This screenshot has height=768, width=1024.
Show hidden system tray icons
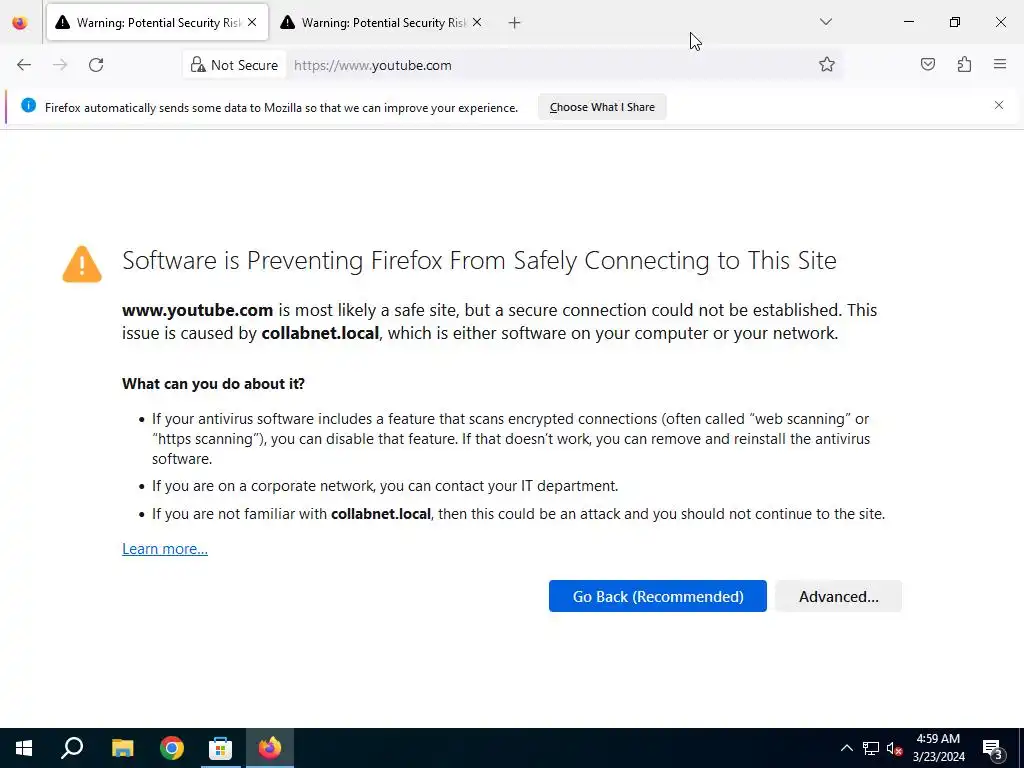846,748
